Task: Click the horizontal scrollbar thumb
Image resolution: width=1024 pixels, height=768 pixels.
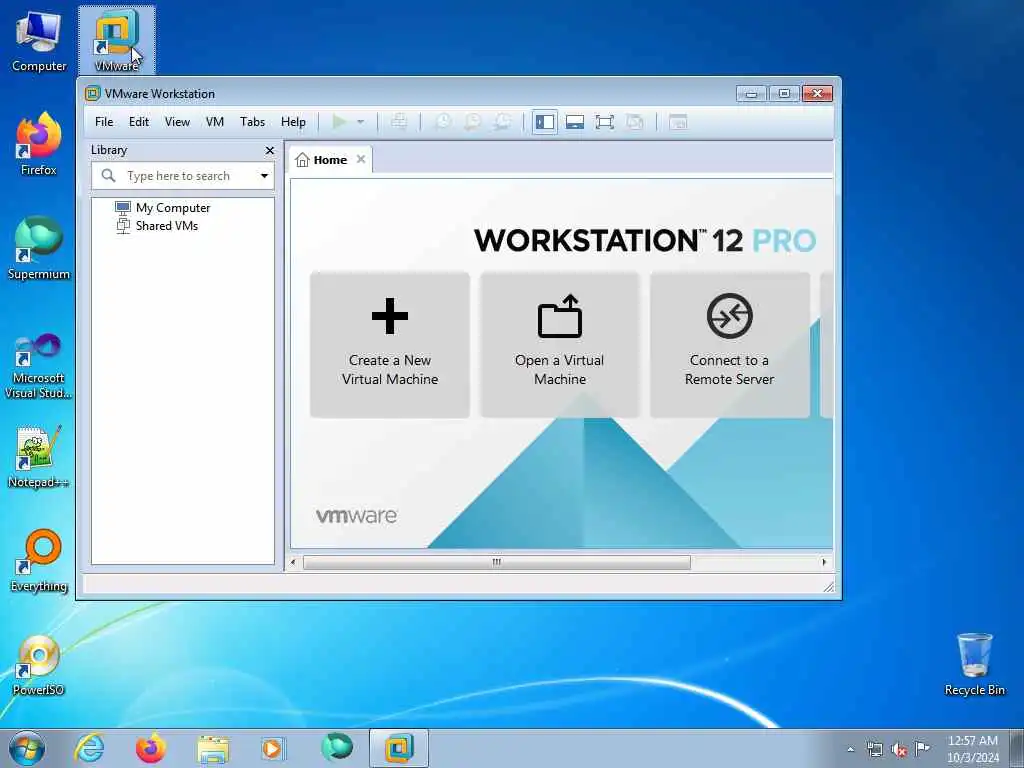Action: click(496, 562)
